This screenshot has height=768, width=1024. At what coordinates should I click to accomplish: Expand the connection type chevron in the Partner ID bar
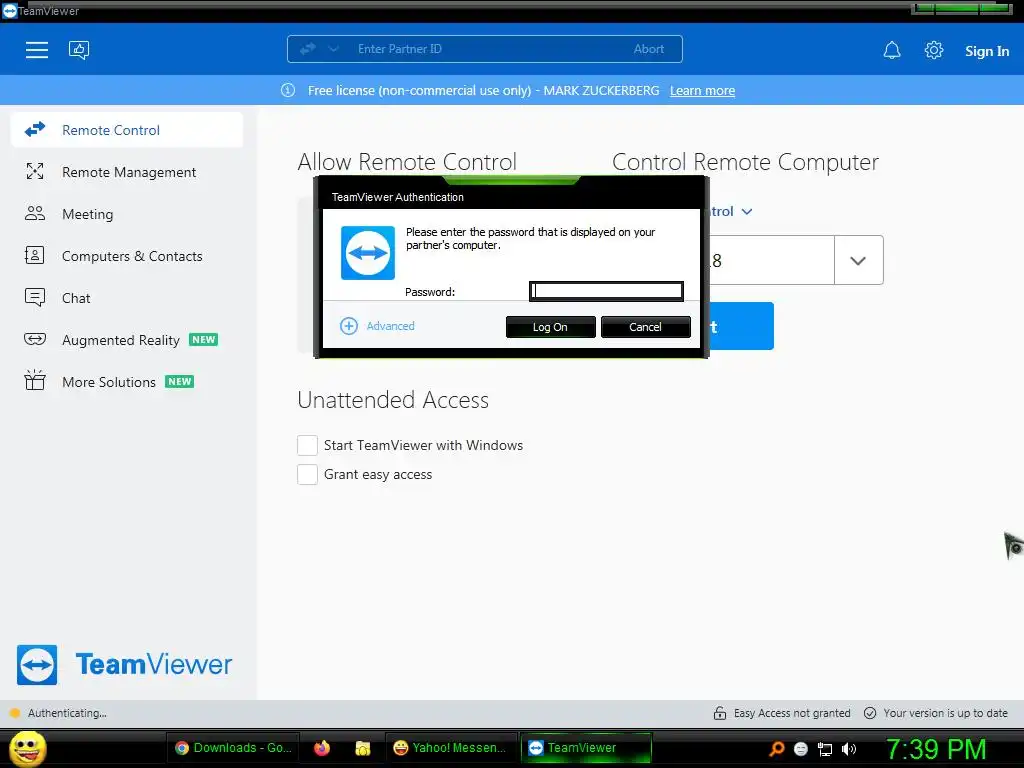(334, 49)
